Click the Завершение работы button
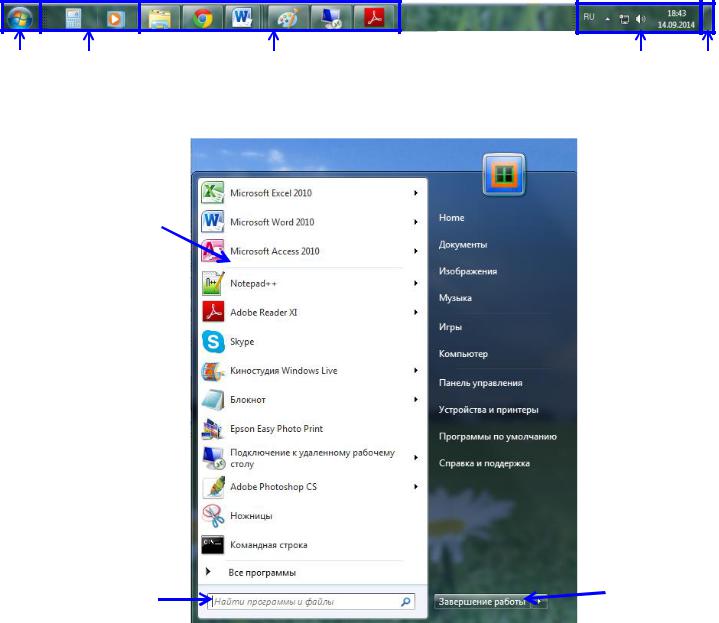Screen dimensions: 719x623 pos(481,601)
